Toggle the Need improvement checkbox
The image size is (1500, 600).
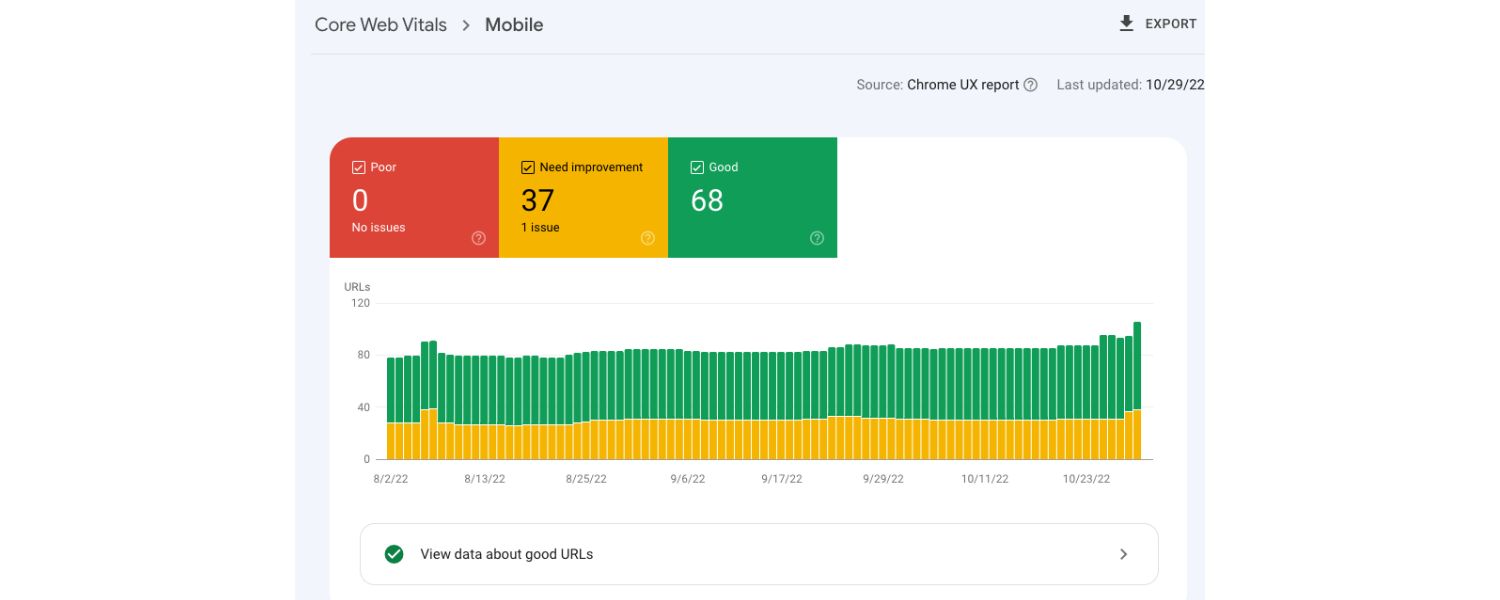click(526, 167)
